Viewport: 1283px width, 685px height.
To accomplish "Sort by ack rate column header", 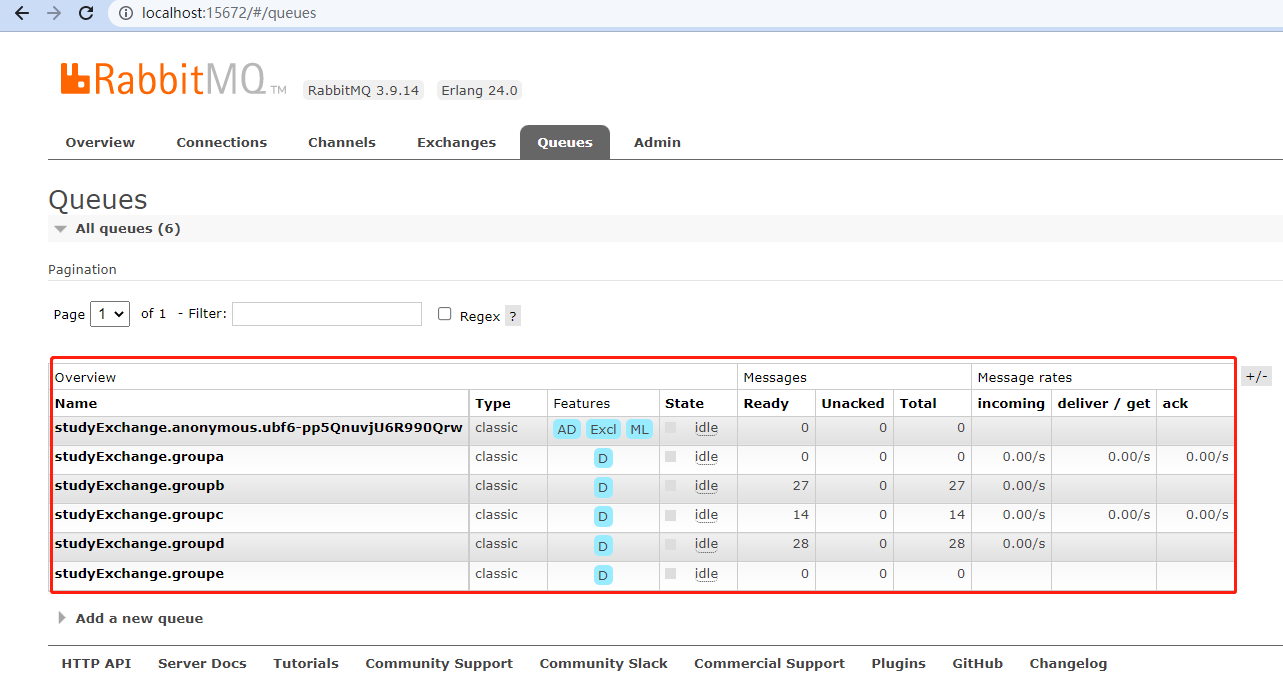I will click(x=1175, y=404).
